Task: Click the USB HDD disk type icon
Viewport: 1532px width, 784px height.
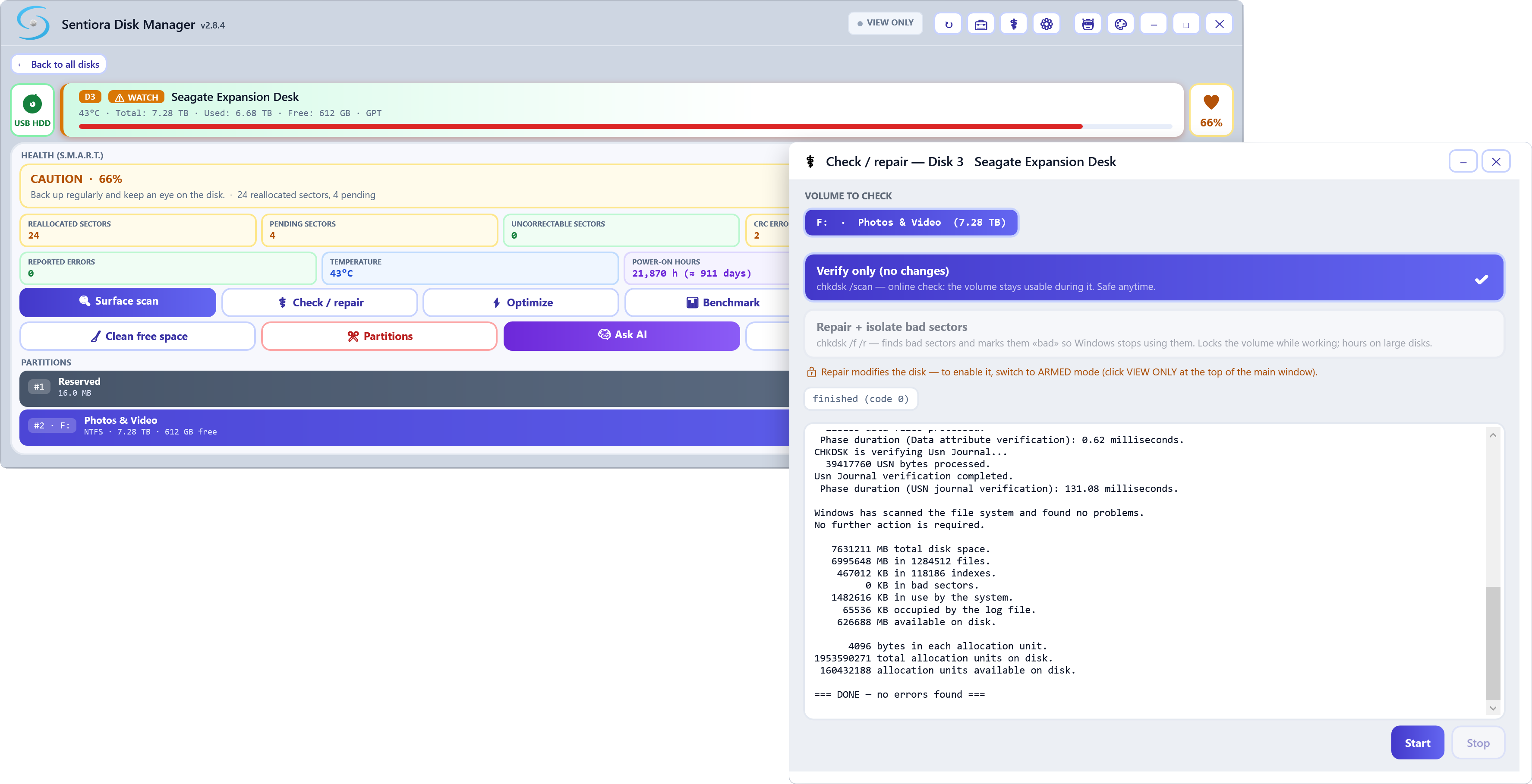Action: coord(32,110)
